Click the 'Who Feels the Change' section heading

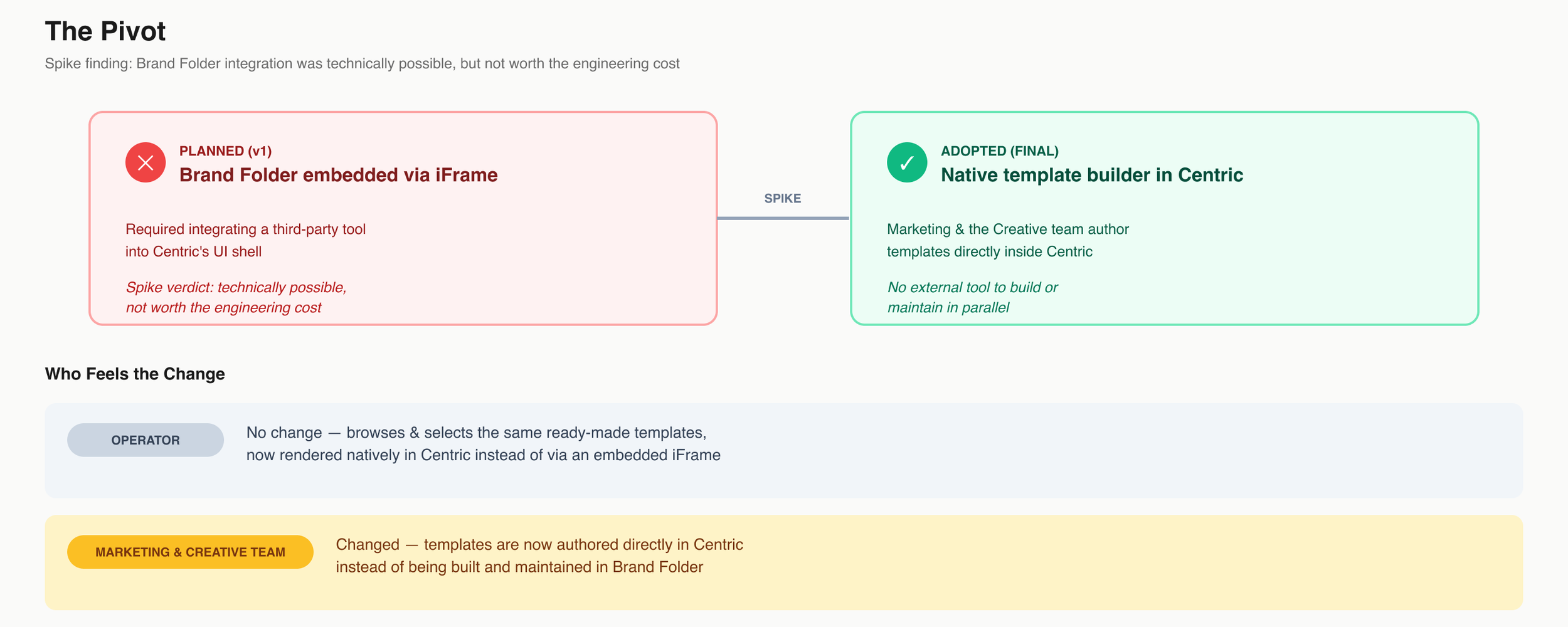click(135, 374)
